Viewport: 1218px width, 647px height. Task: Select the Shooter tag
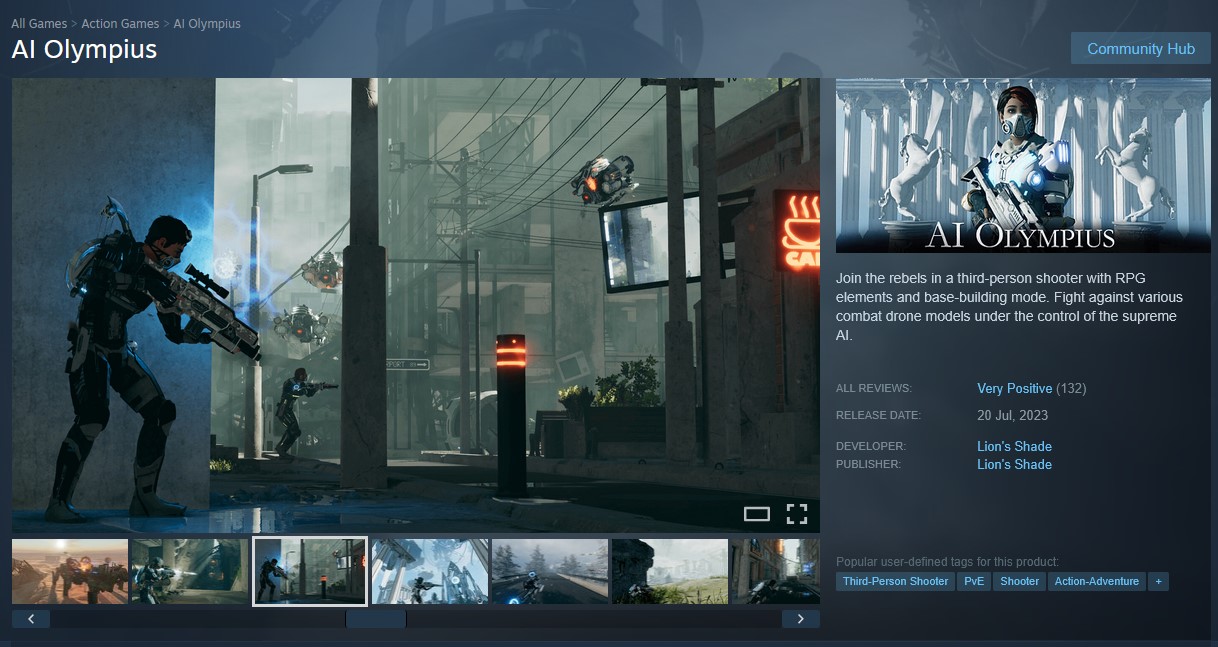(1019, 581)
